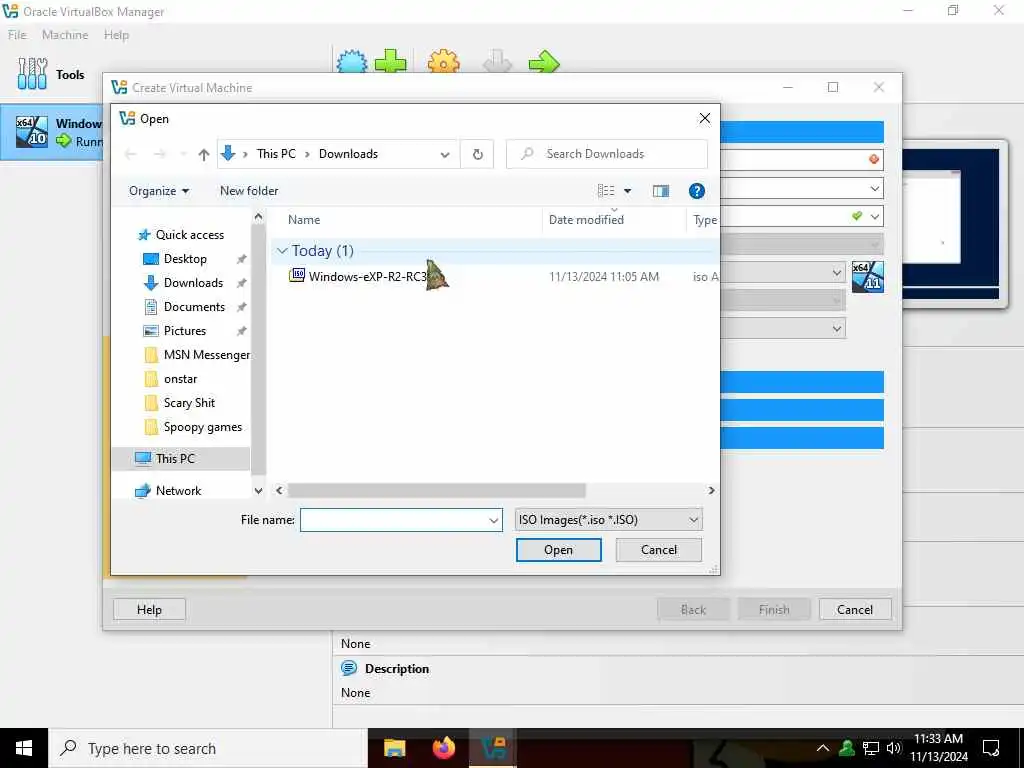Open the File menu in VirtualBox Manager
Viewport: 1024px width, 768px height.
17,35
